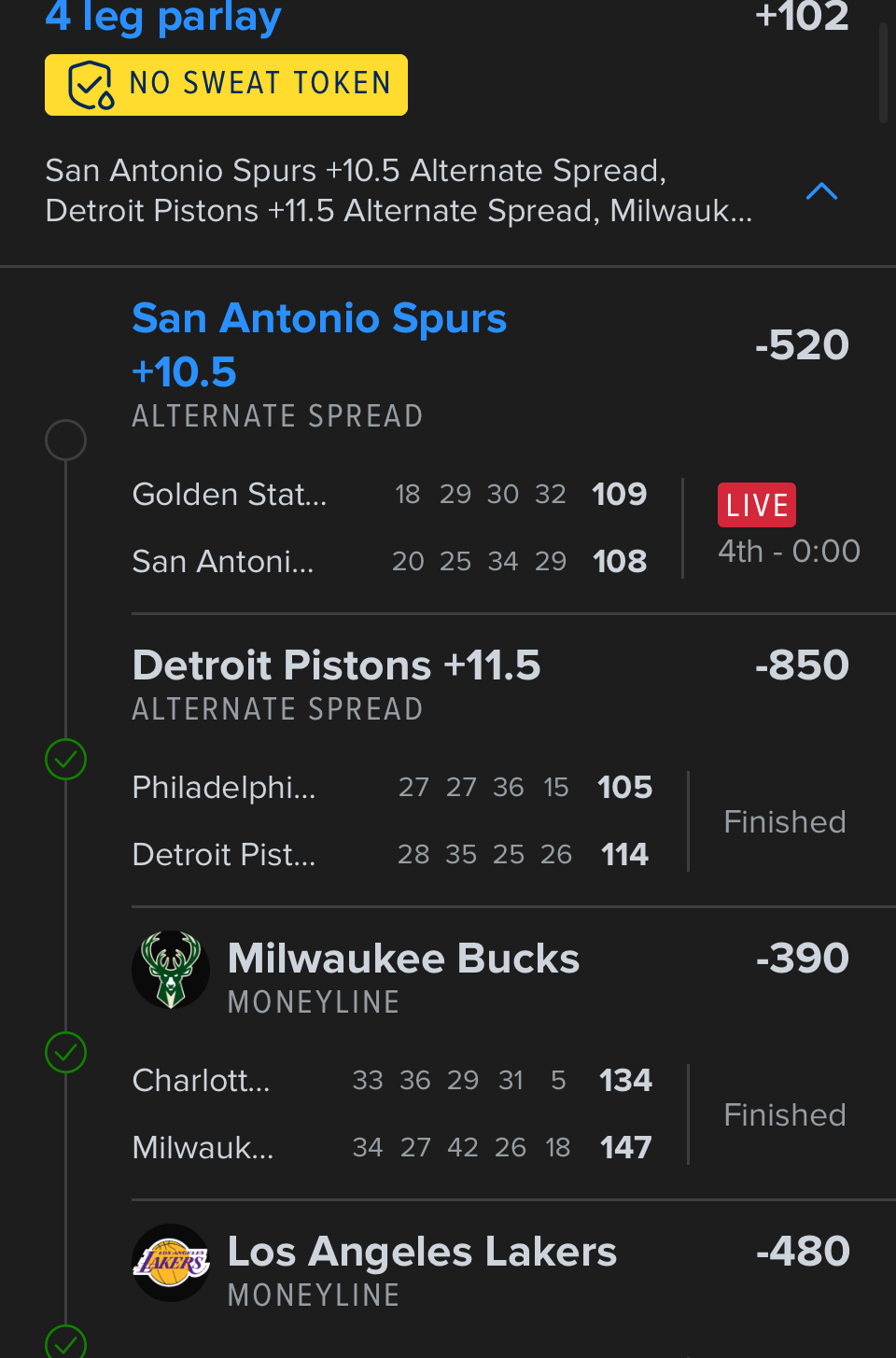Click the -520 odds for Spurs
The height and width of the screenshot is (1358, 896).
pyautogui.click(x=802, y=344)
